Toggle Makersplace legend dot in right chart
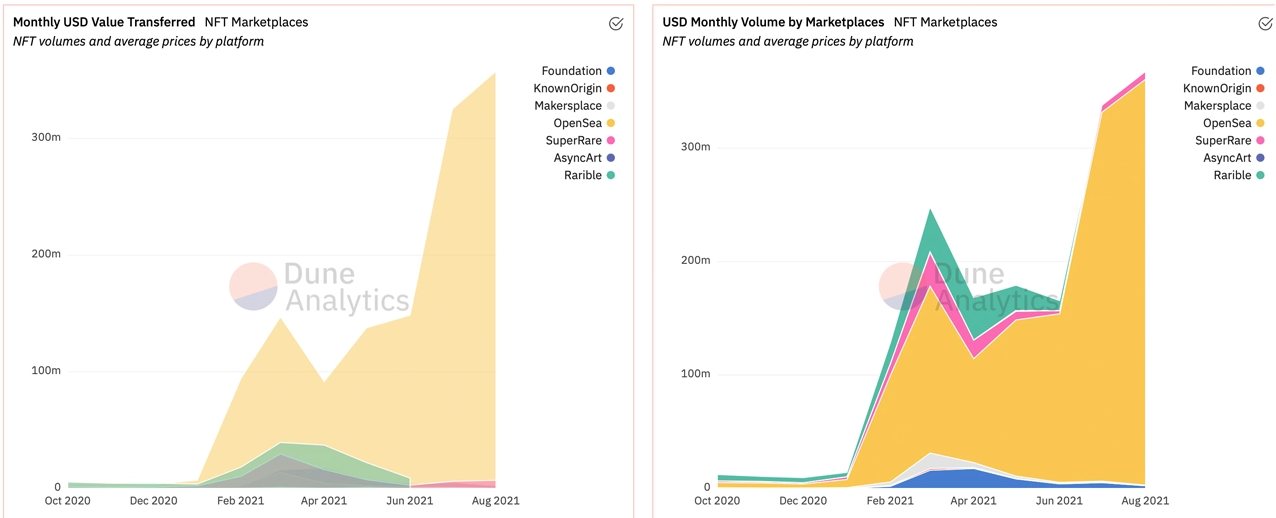The height and width of the screenshot is (518, 1276). click(1261, 106)
